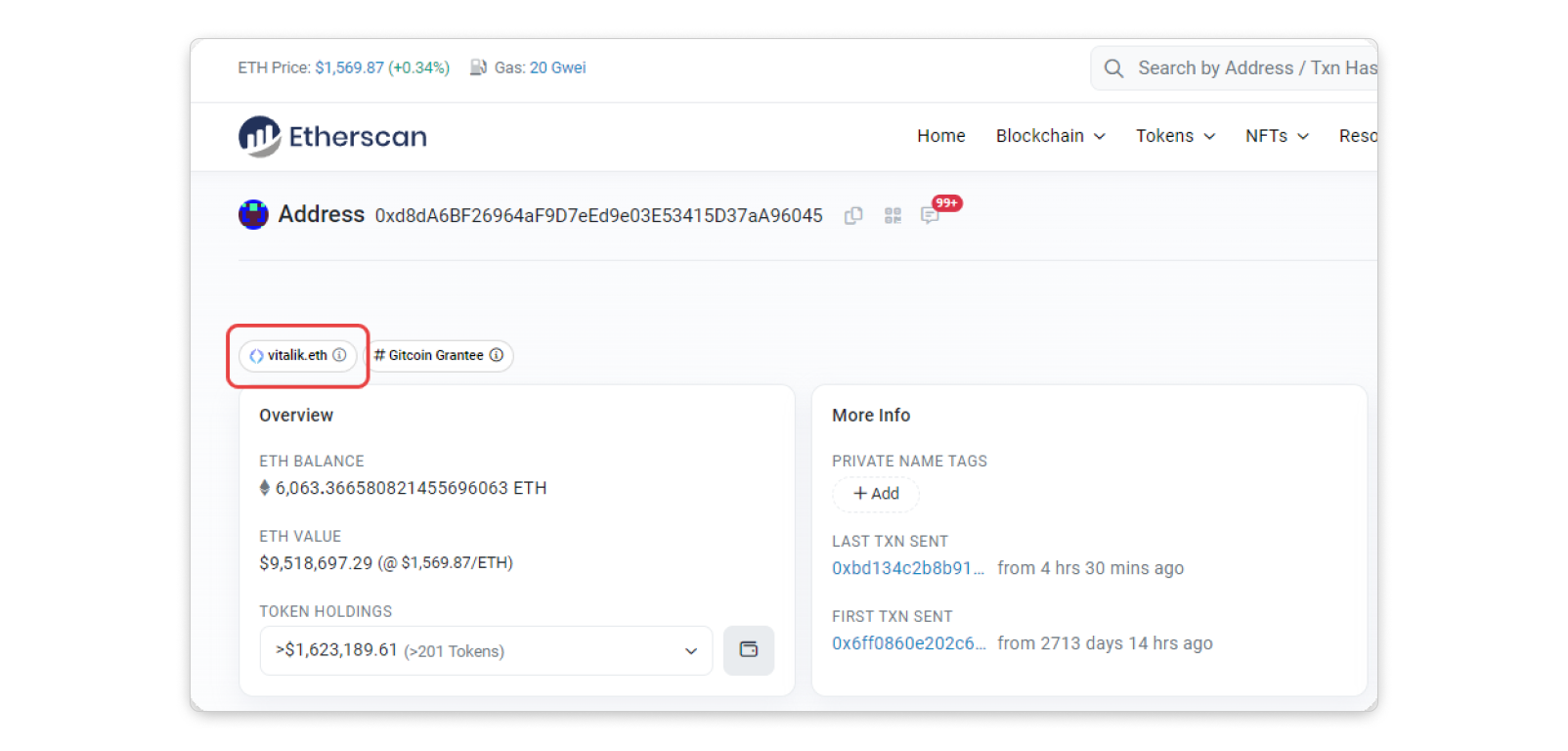Open the comments icon with 99+ badge
Image resolution: width=1568 pixels, height=751 pixels.
point(930,216)
